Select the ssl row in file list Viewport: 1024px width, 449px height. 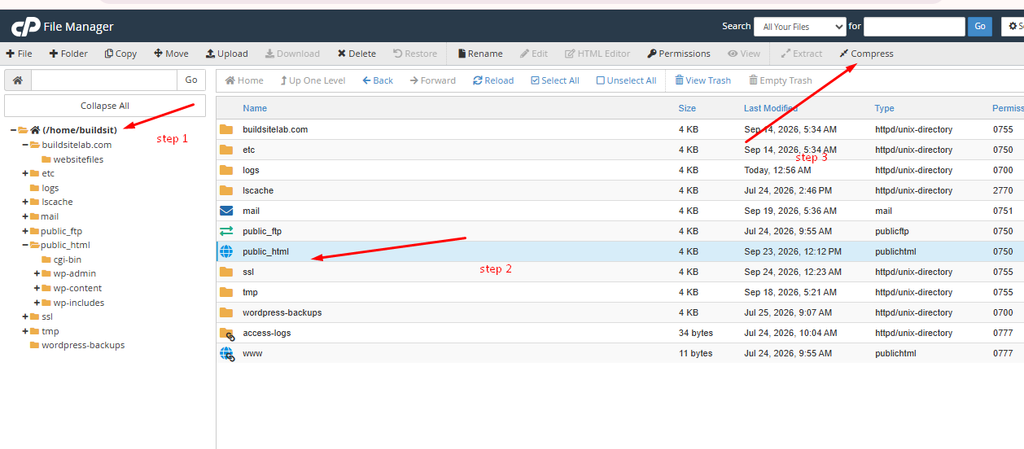[620, 271]
